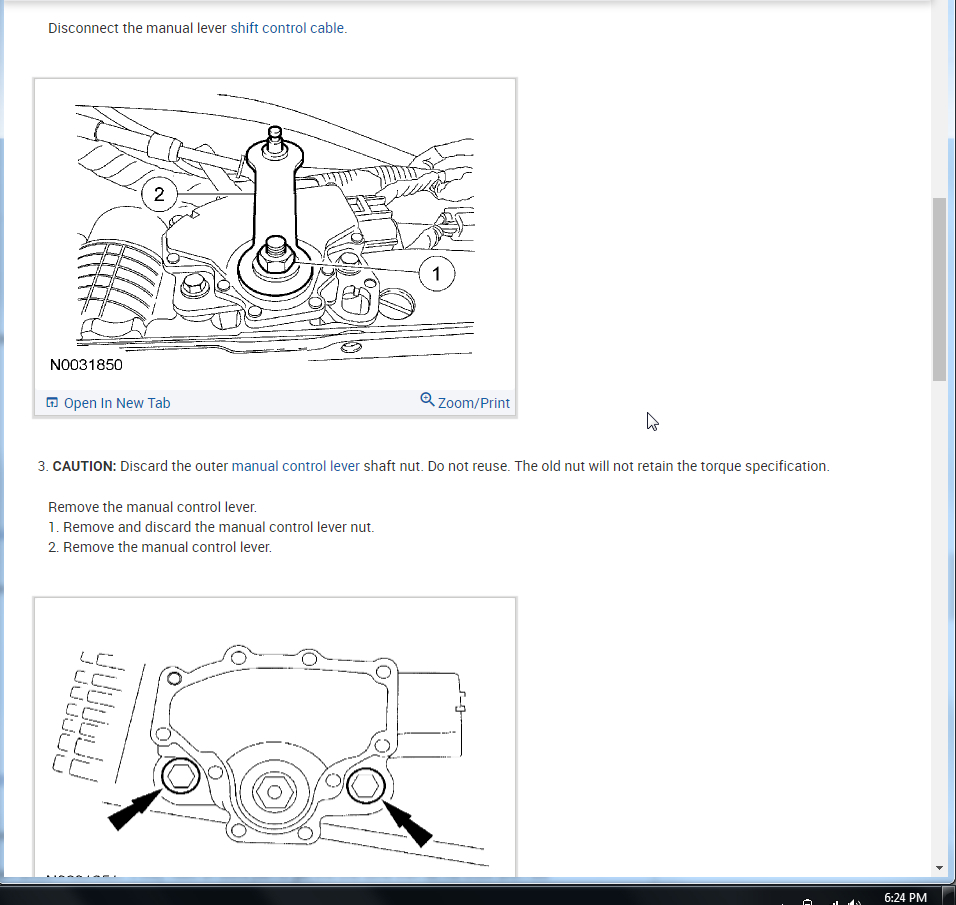Viewport: 956px width, 905px height.
Task: Open the volume speaker tray icon
Action: (x=854, y=901)
